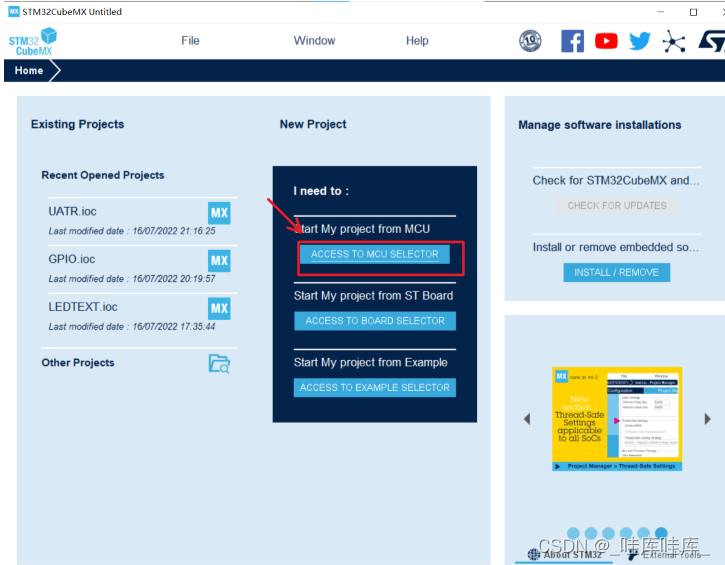
Task: Open the File menu
Action: click(x=190, y=41)
